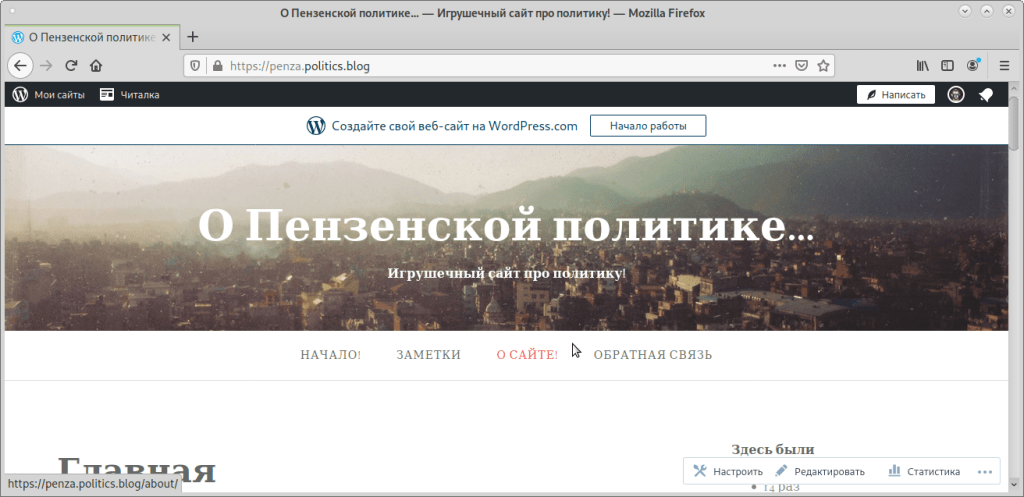Click the Начало работы button

(x=647, y=126)
